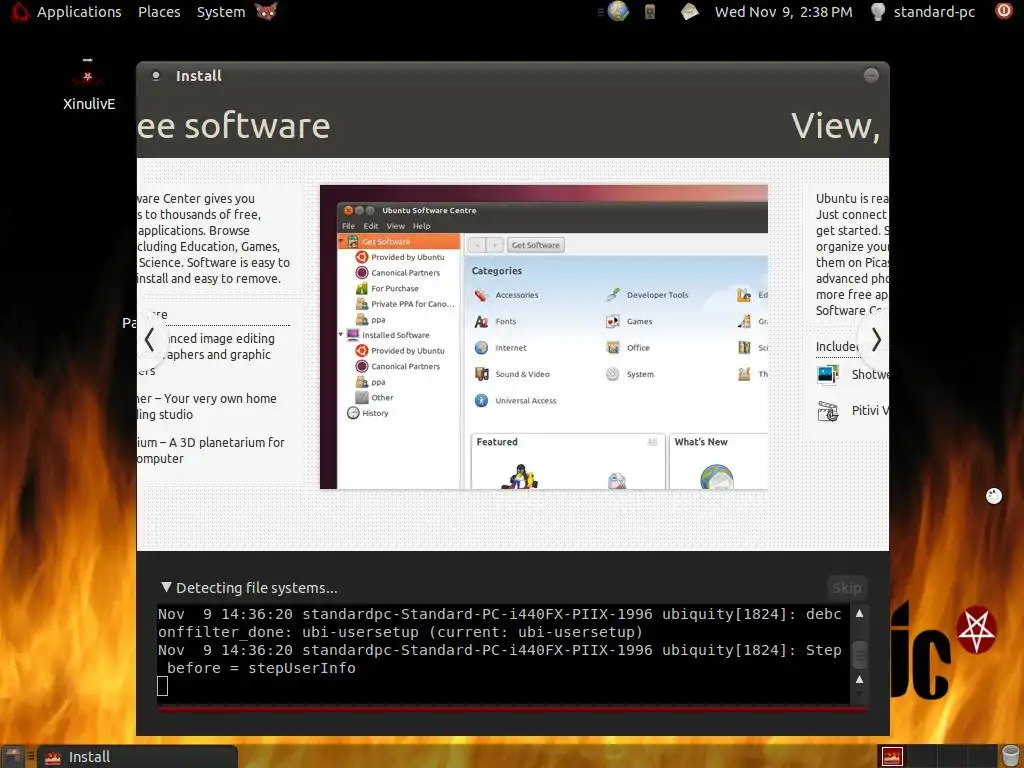Click the Shotwell icon in the slide
The image size is (1024, 768).
[828, 374]
